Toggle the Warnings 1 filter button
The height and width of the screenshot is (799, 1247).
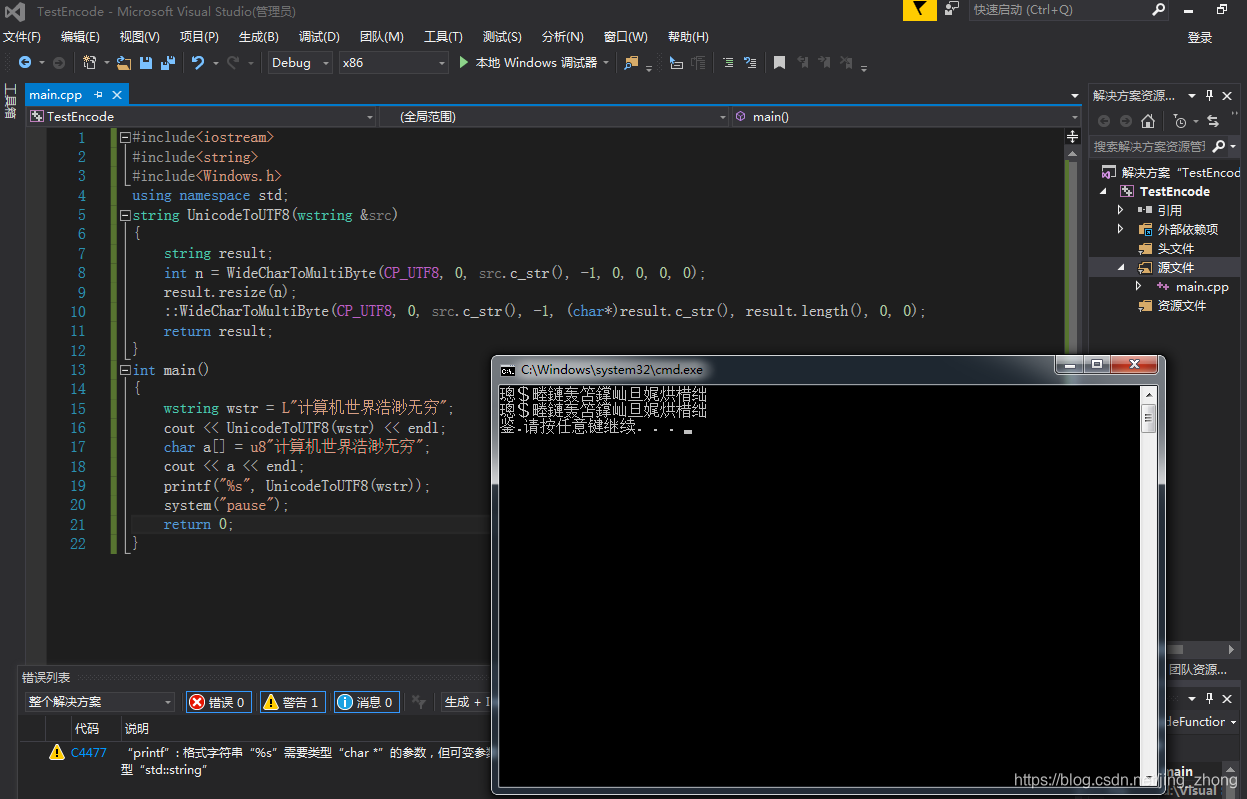coord(292,702)
